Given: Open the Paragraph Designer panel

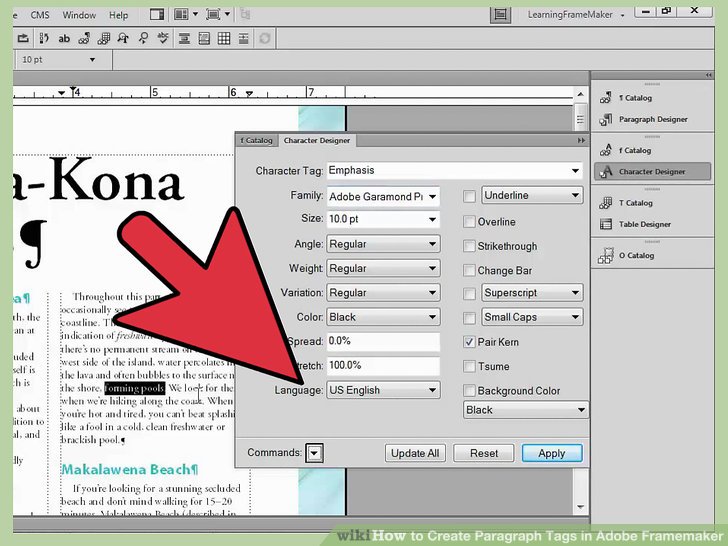Looking at the screenshot, I should [x=652, y=119].
